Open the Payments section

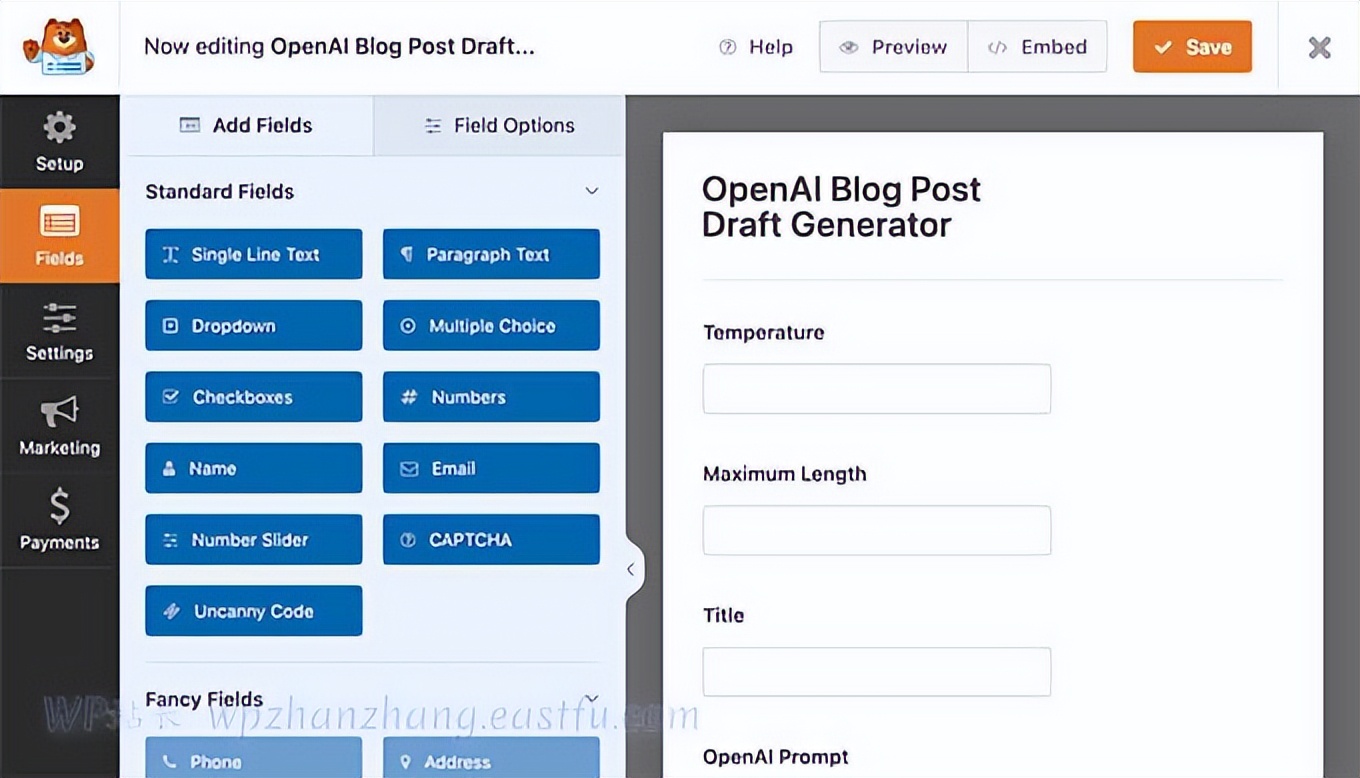59,520
